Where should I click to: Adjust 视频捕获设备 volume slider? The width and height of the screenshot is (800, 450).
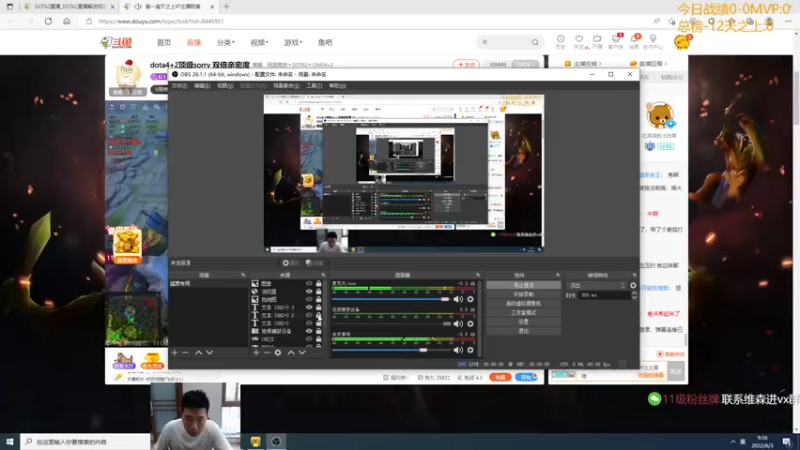(x=391, y=324)
